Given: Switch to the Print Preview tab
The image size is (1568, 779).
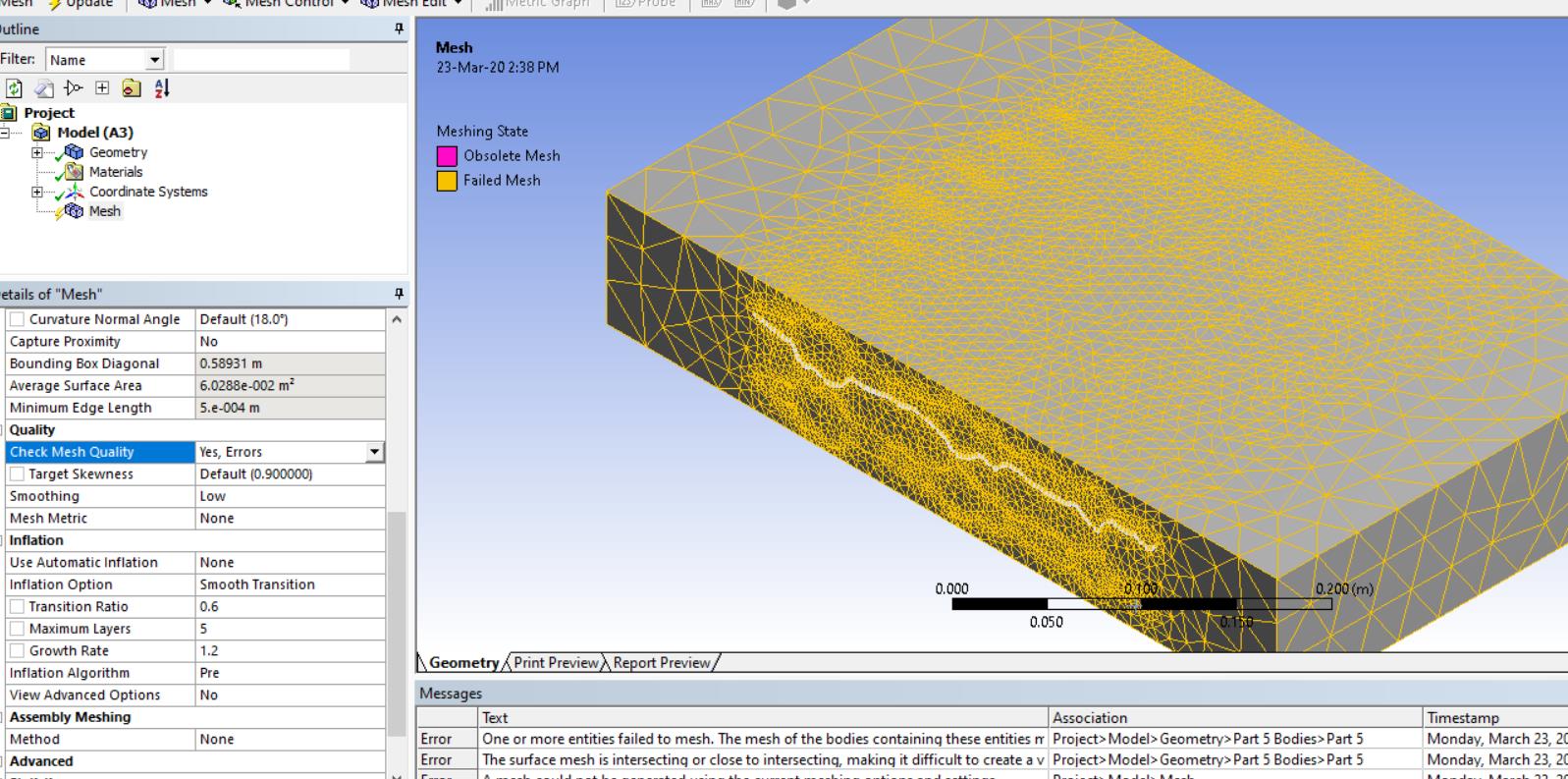Looking at the screenshot, I should pos(556,663).
